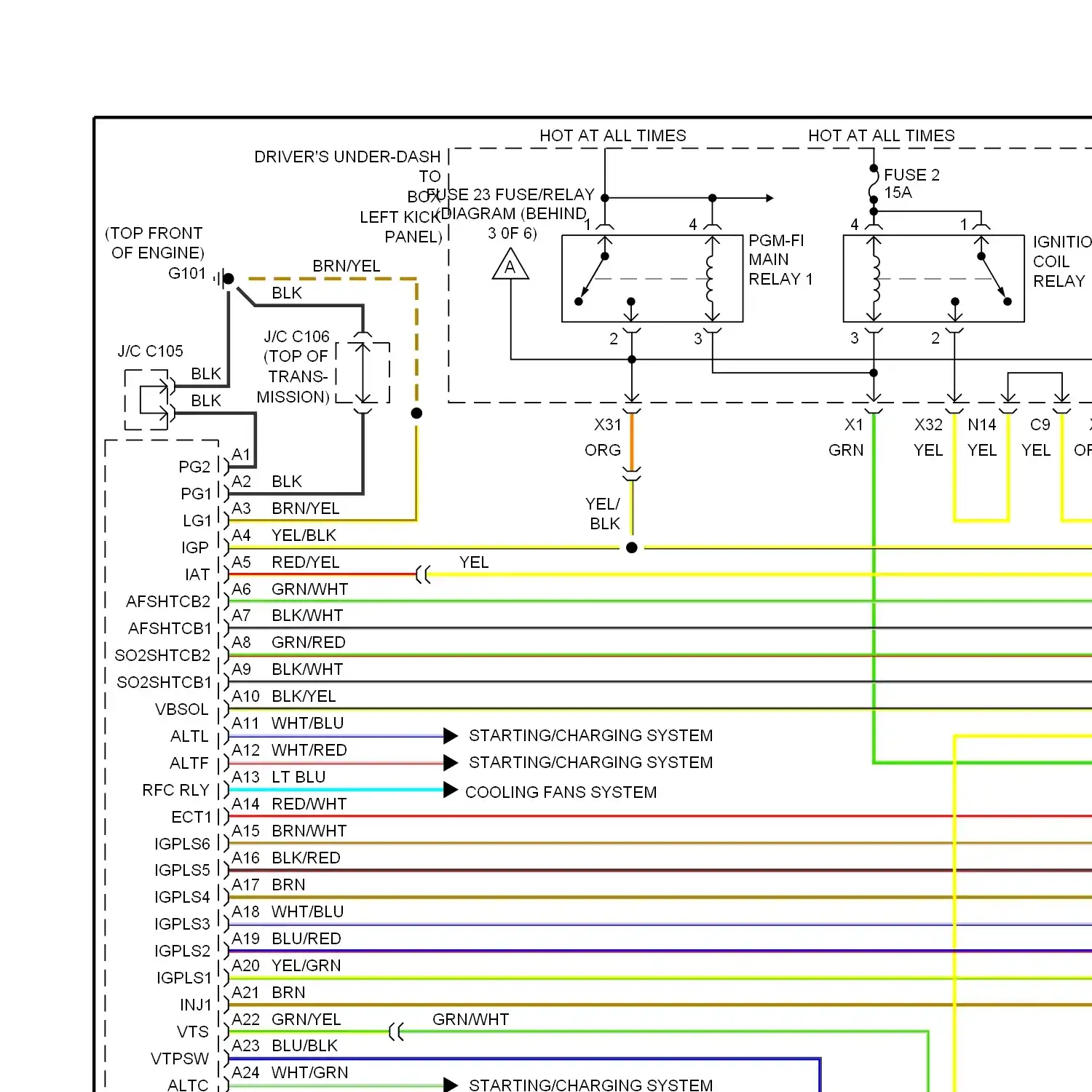The height and width of the screenshot is (1092, 1092).
Task: Select the 'FUSE 2 15A' label
Action: [x=911, y=183]
